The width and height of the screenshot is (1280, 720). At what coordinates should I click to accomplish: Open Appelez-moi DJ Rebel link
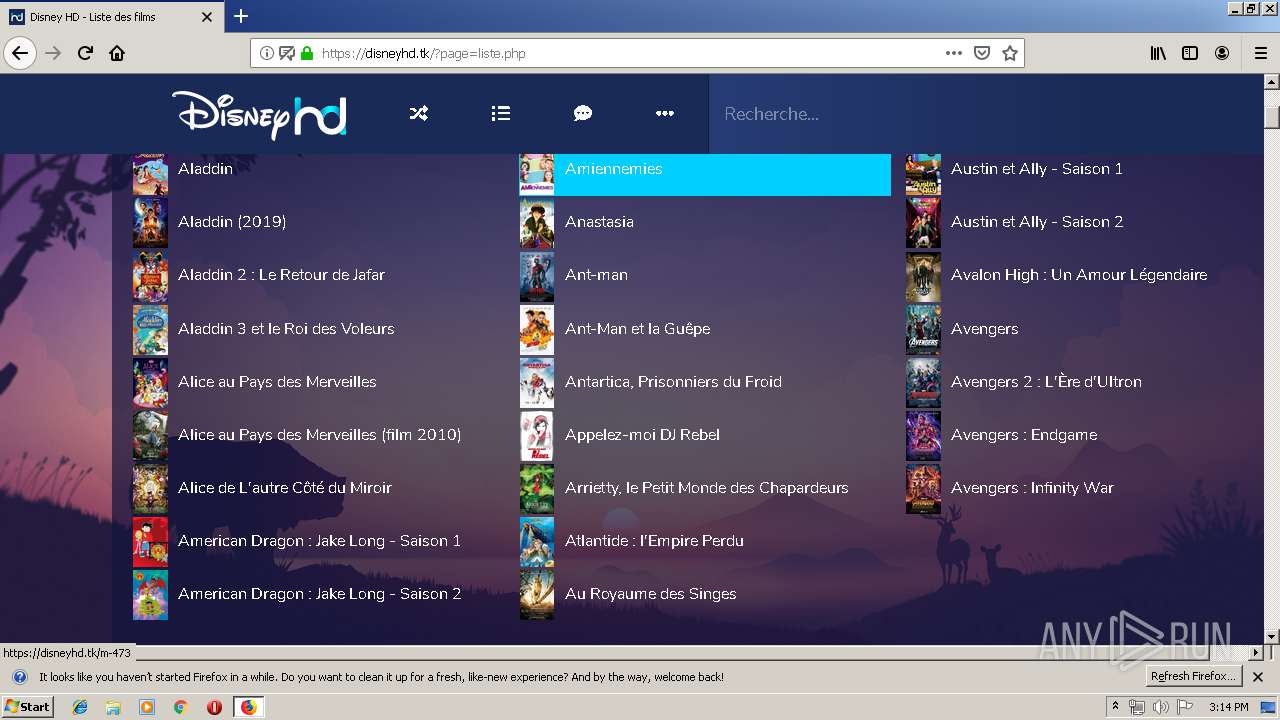coord(642,434)
